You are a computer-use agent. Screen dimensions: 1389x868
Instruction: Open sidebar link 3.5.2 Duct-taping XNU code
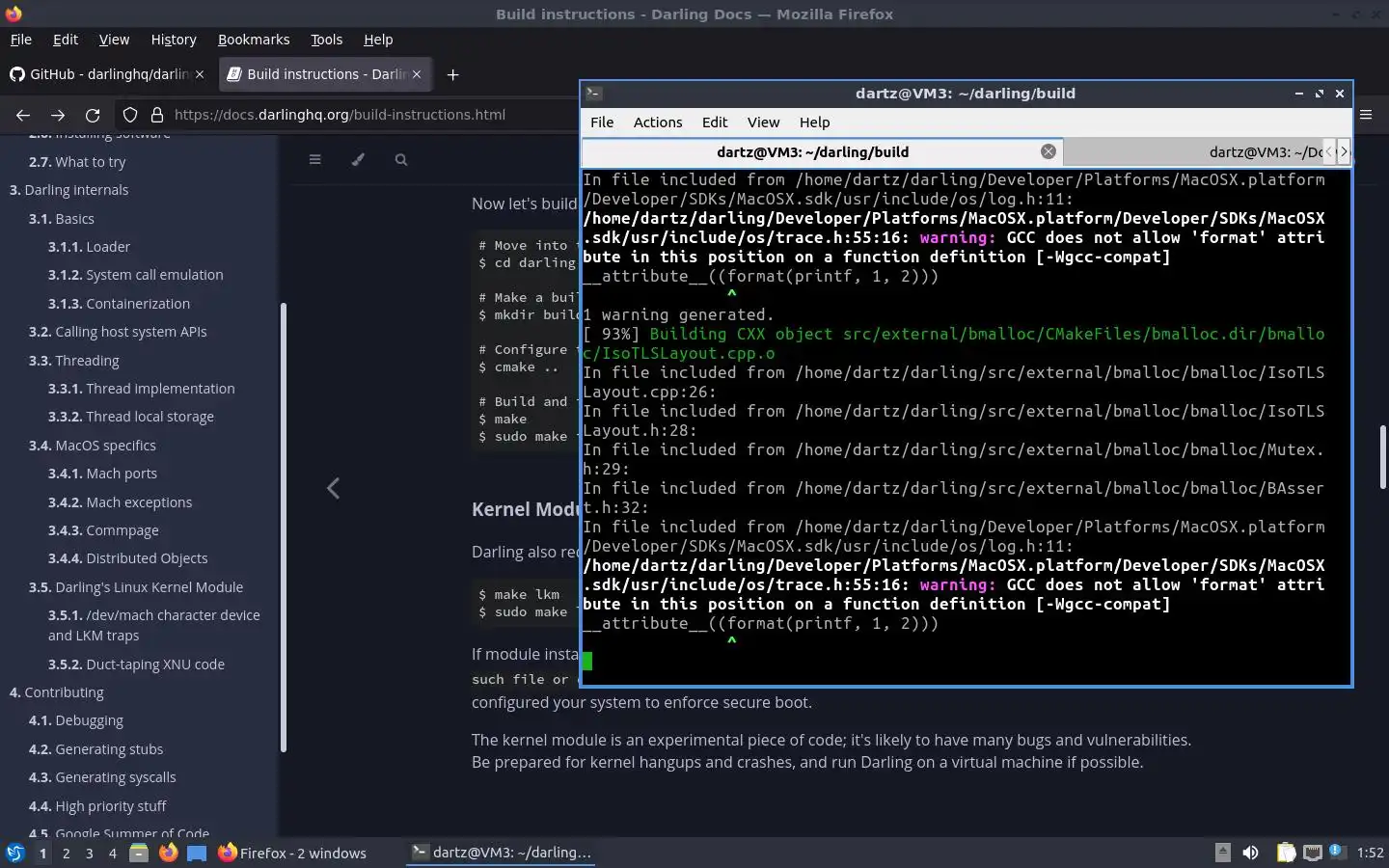click(x=136, y=665)
